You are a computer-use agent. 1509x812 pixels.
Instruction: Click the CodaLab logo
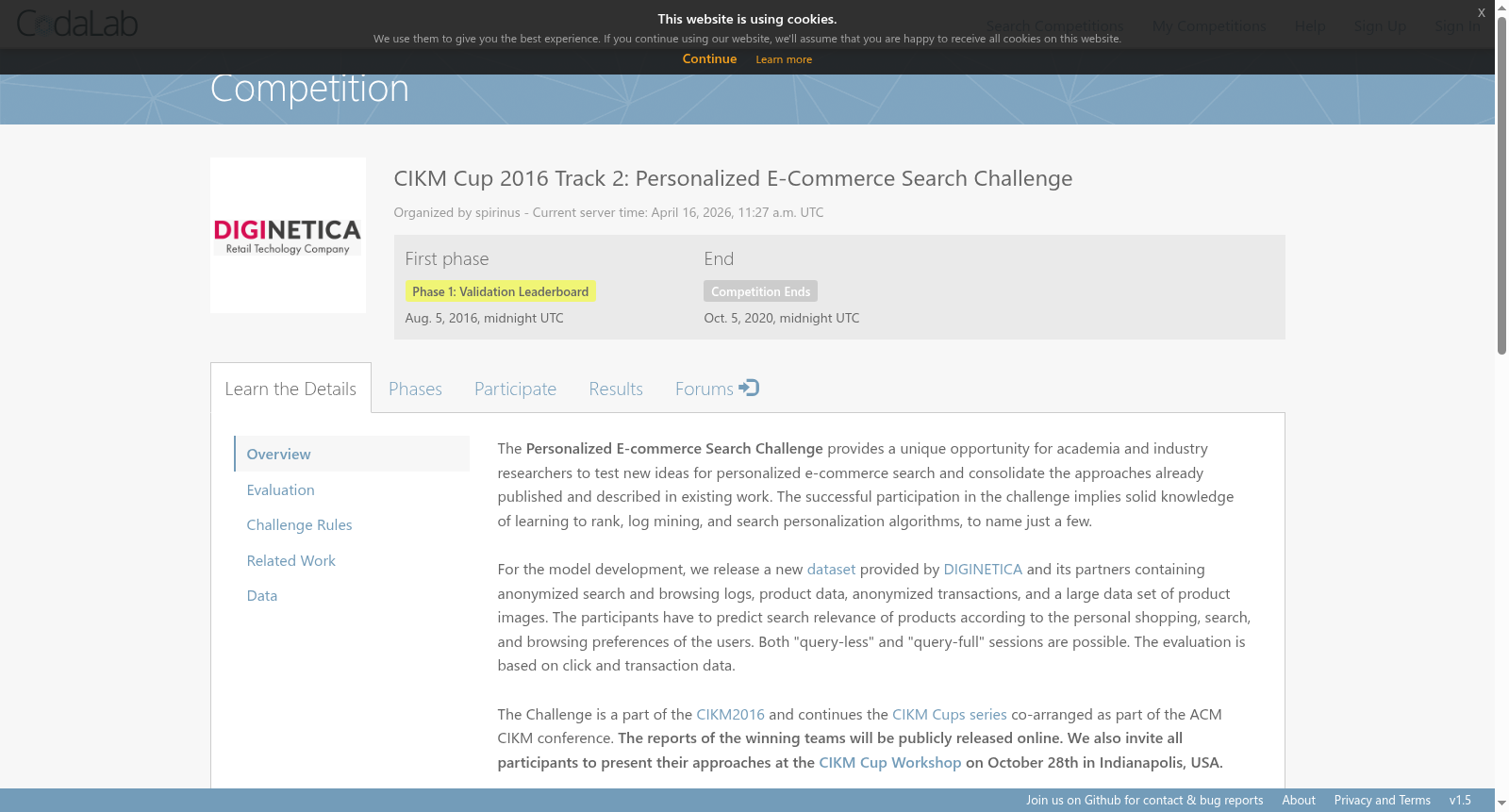point(77,24)
